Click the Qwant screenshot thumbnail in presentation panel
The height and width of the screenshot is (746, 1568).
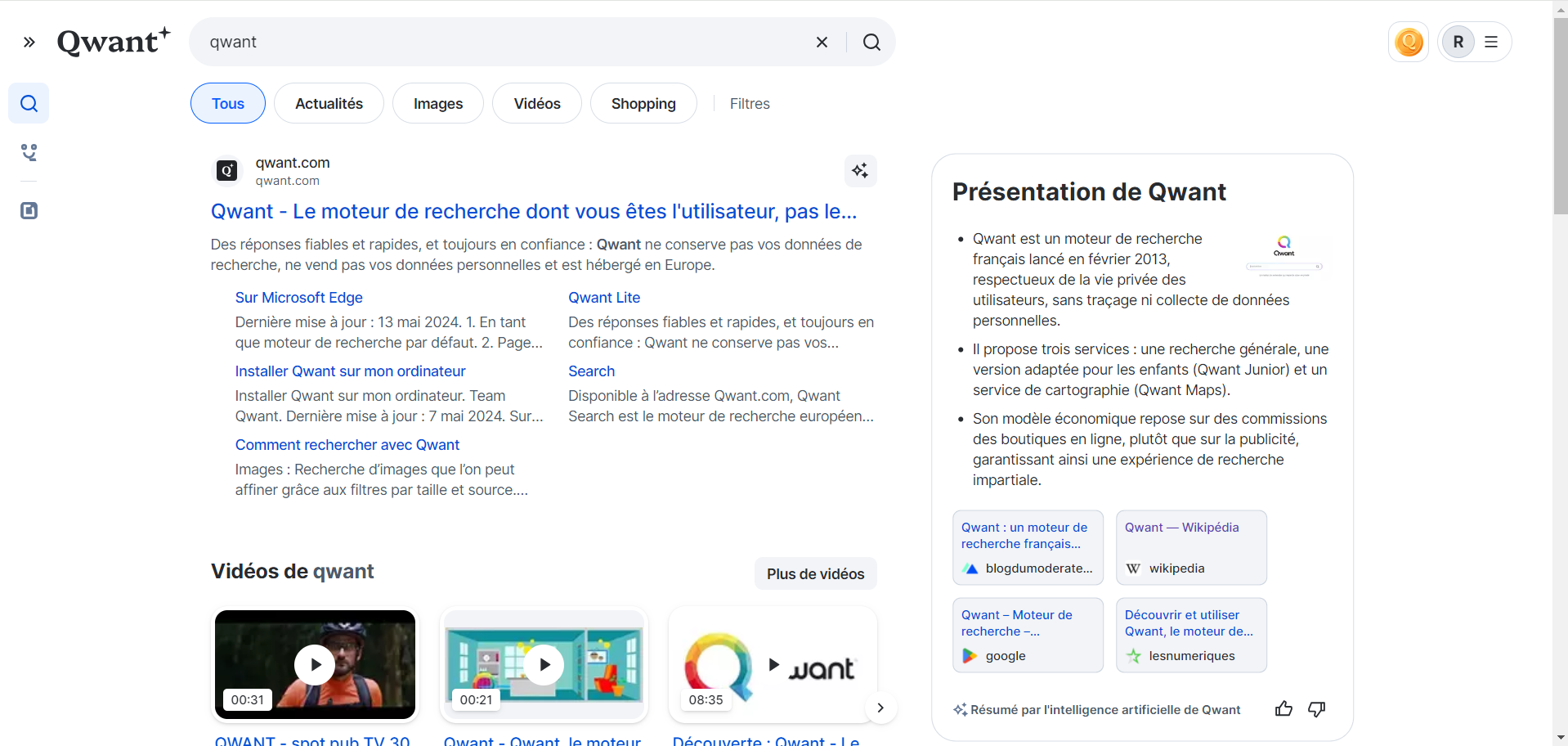click(x=1284, y=255)
